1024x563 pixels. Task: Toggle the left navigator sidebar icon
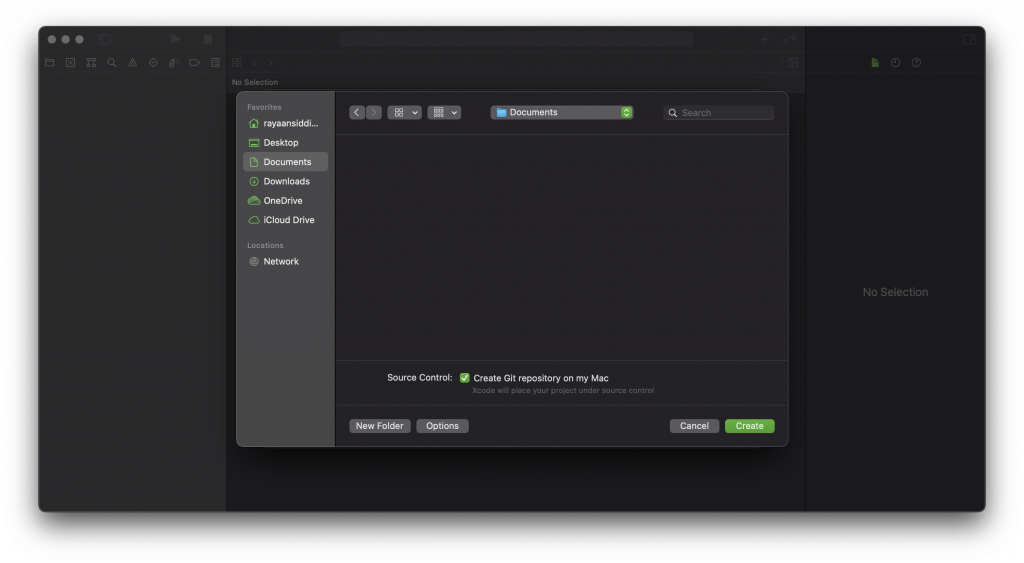point(104,39)
